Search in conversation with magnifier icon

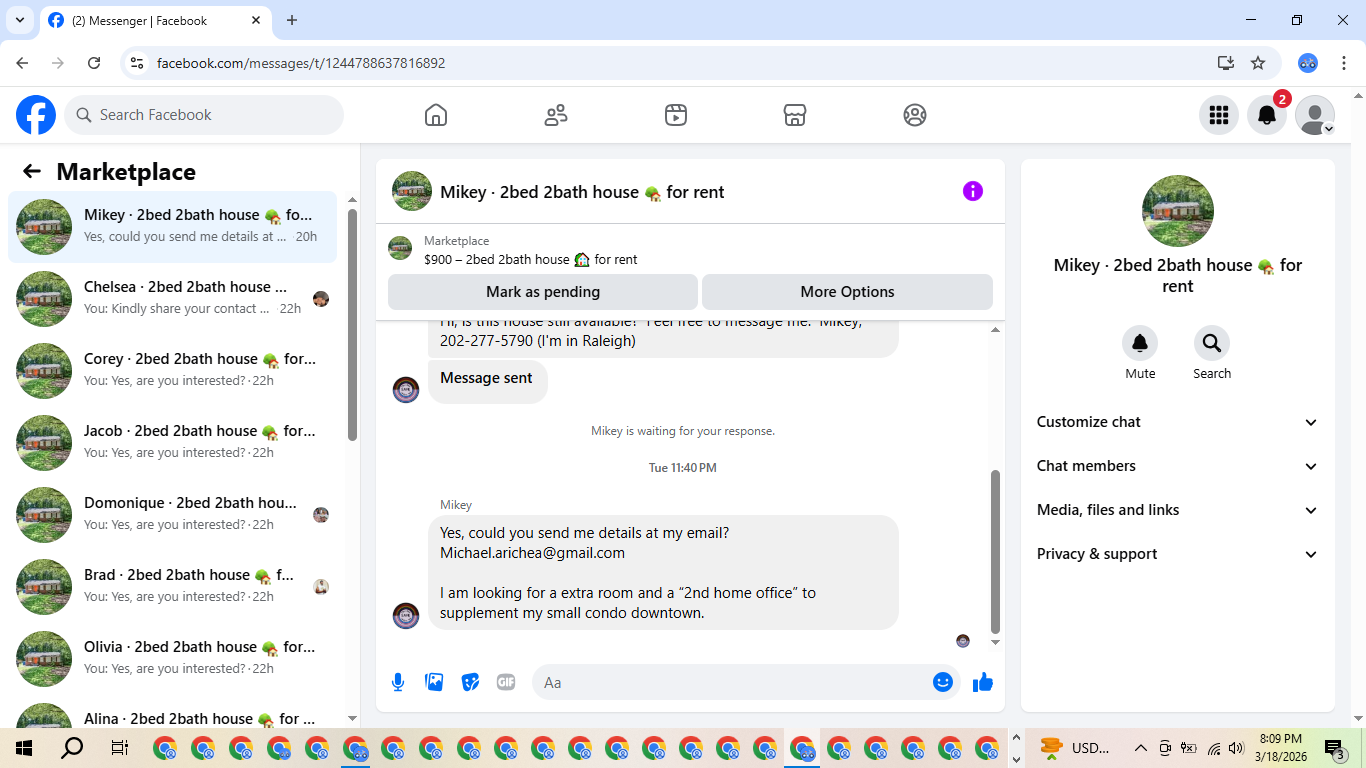pyautogui.click(x=1212, y=343)
